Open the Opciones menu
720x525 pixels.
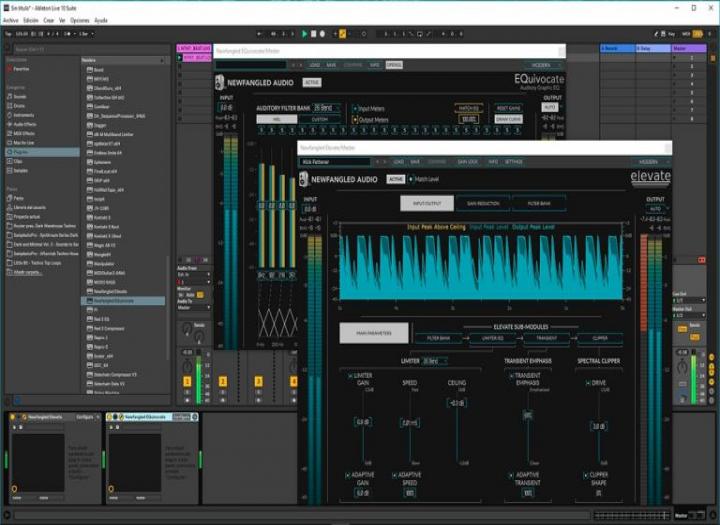point(80,21)
